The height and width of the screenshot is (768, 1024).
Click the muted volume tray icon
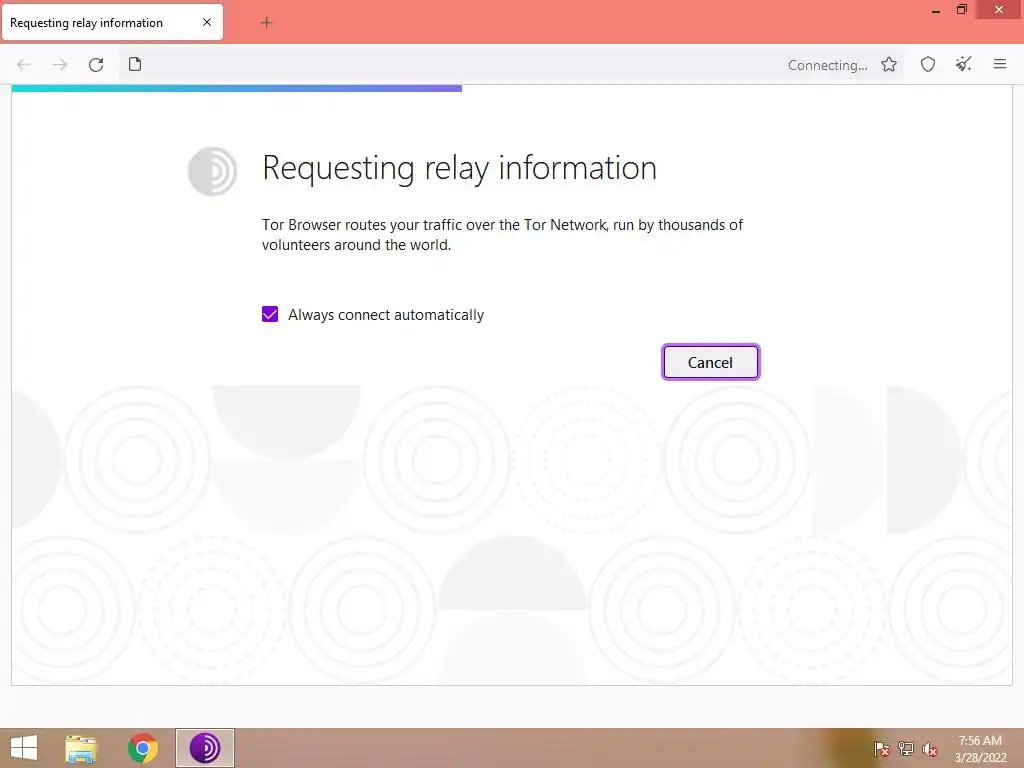coord(929,749)
